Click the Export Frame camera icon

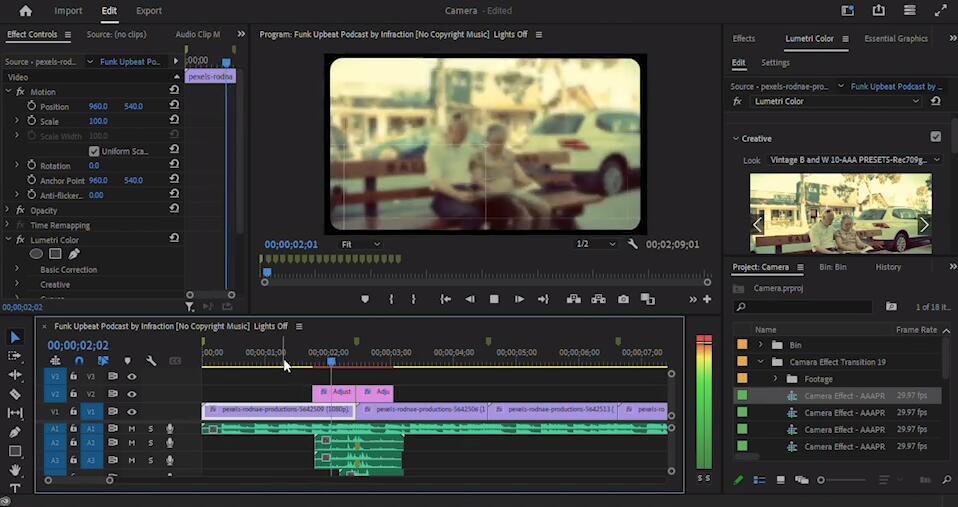[623, 299]
